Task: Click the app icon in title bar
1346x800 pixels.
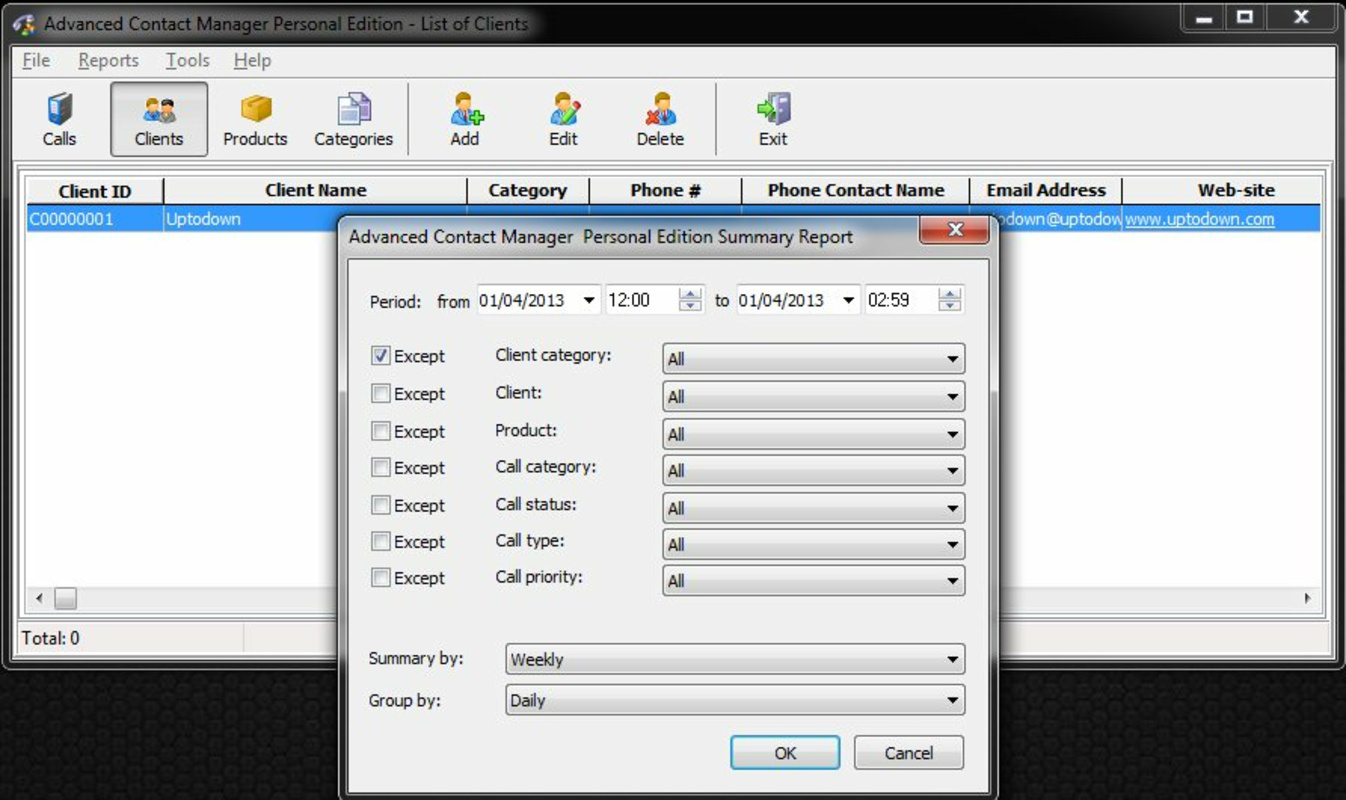Action: point(24,24)
